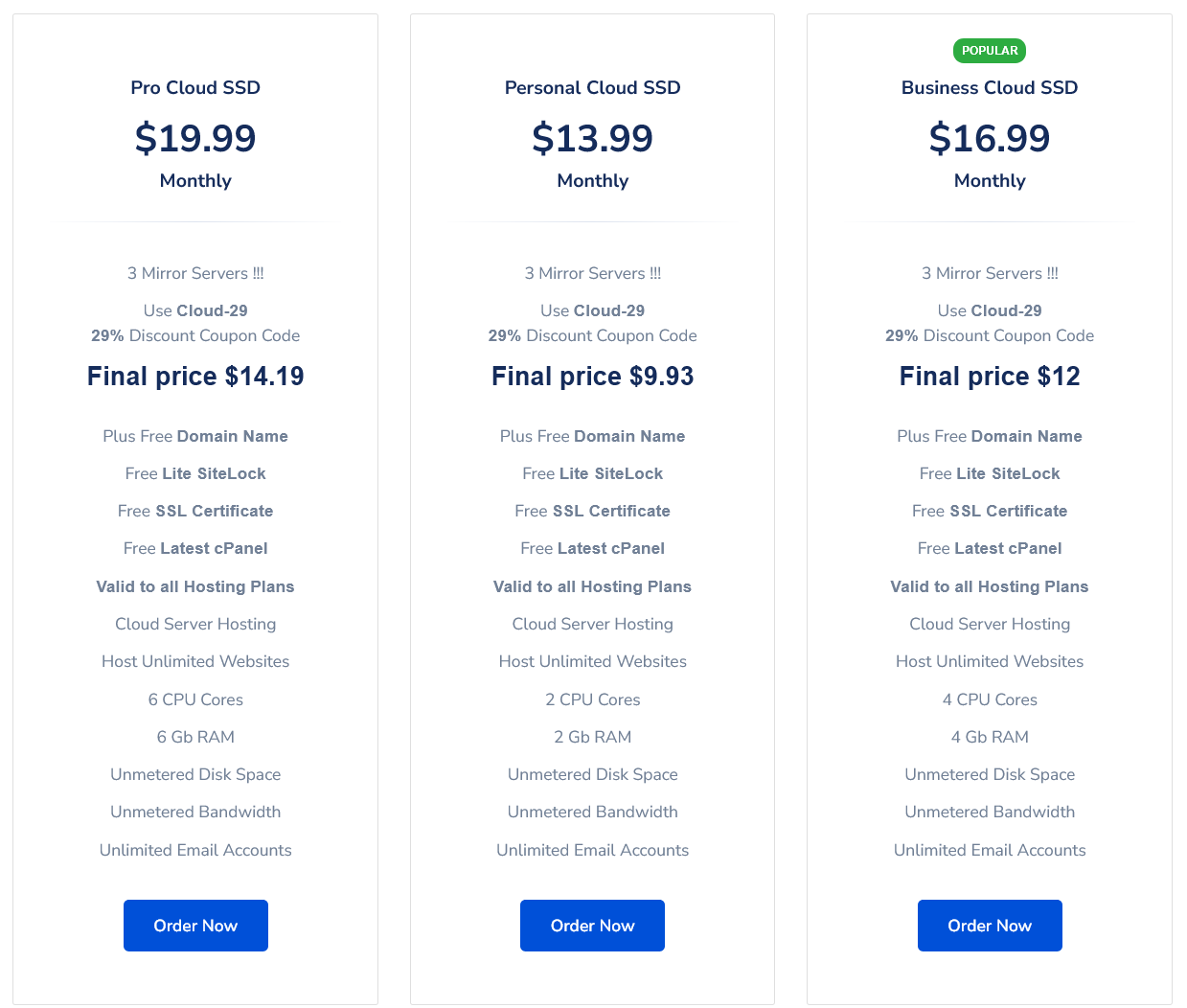This screenshot has width=1187, height=1008.
Task: Click 4 CPU Cores feature line
Action: pos(990,699)
